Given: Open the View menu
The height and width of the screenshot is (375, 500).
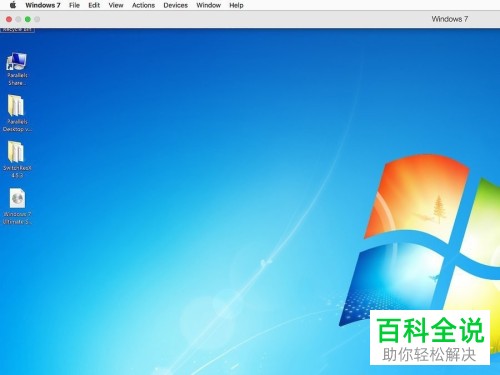Looking at the screenshot, I should (x=116, y=5).
